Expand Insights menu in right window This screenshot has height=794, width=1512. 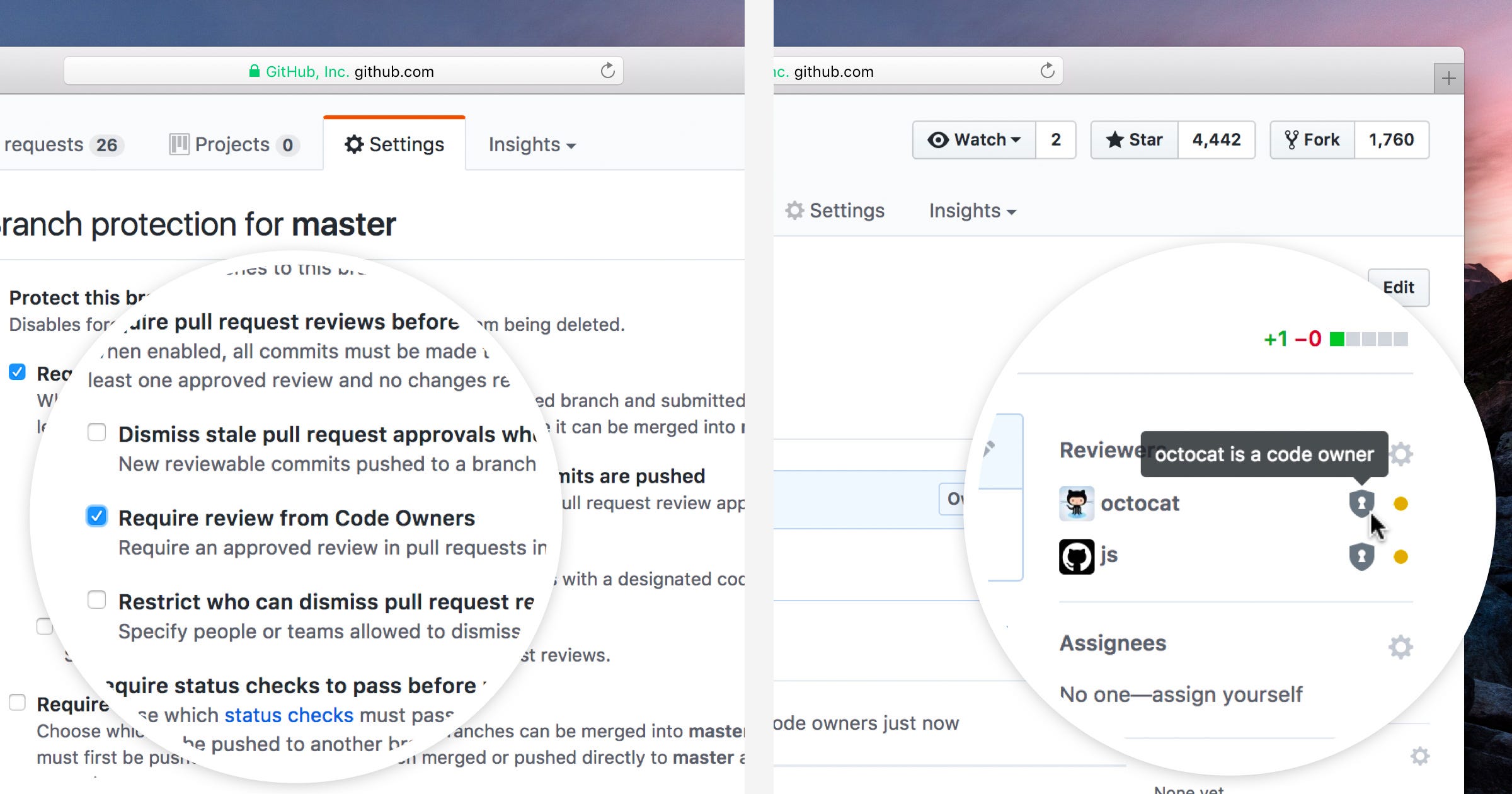pyautogui.click(x=973, y=210)
